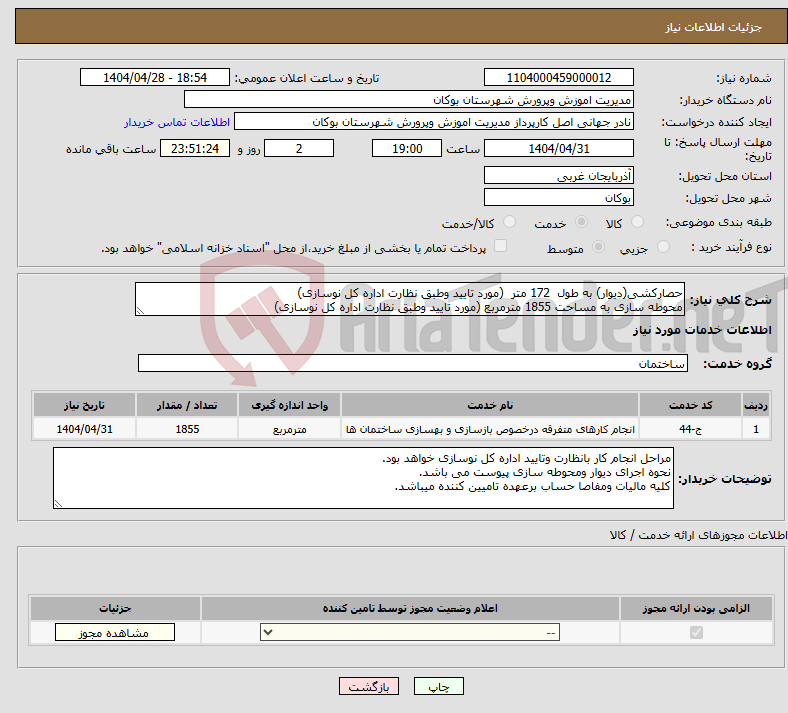
Task: Click the requester field نادر جهانی
Action: click(x=434, y=122)
